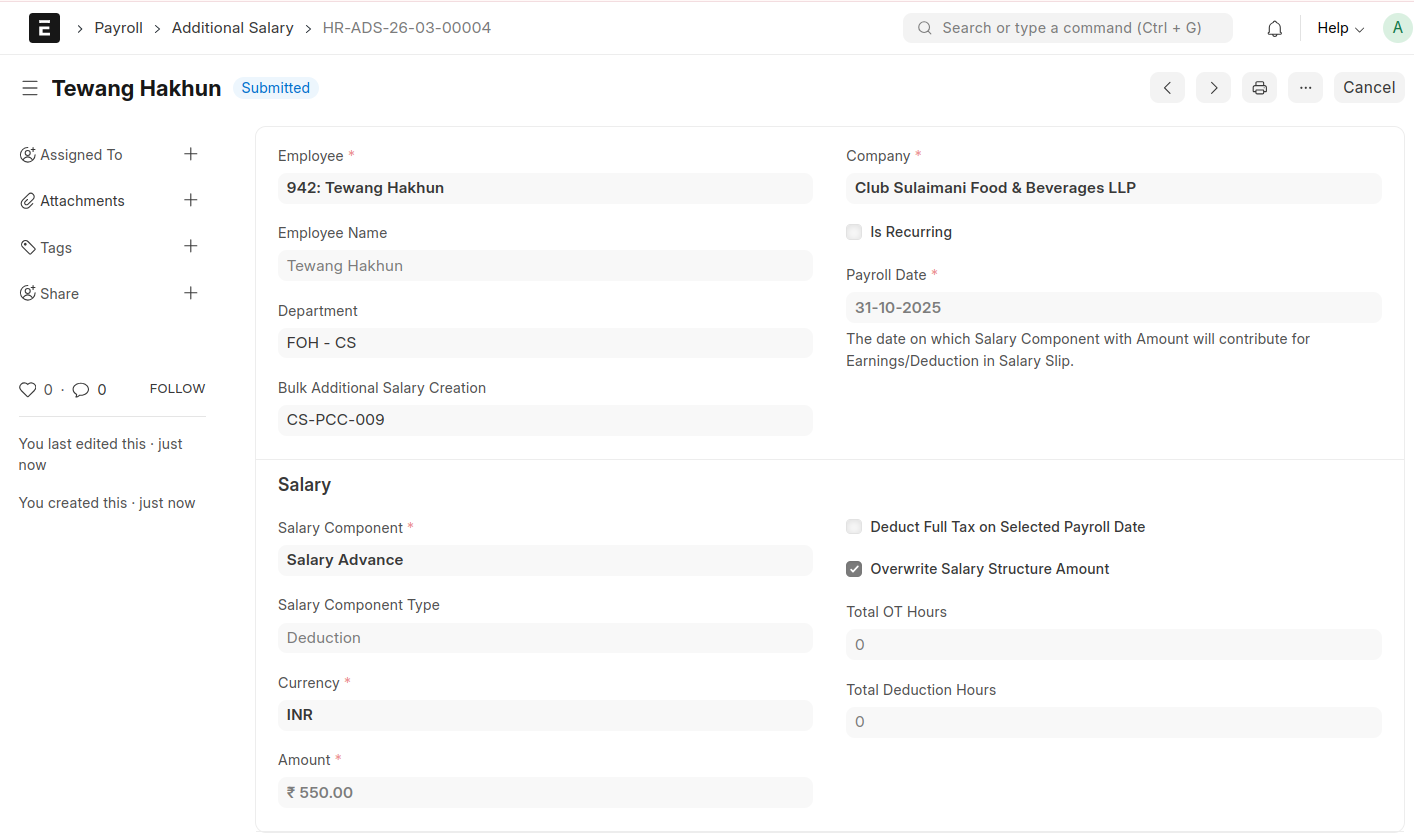Open the user avatar menu
This screenshot has height=836, width=1414.
click(1397, 28)
